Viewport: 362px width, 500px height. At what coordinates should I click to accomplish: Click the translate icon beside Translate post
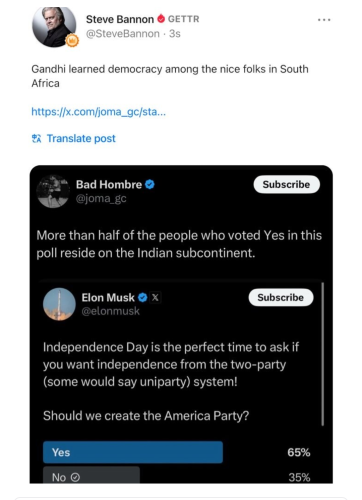[x=36, y=138]
